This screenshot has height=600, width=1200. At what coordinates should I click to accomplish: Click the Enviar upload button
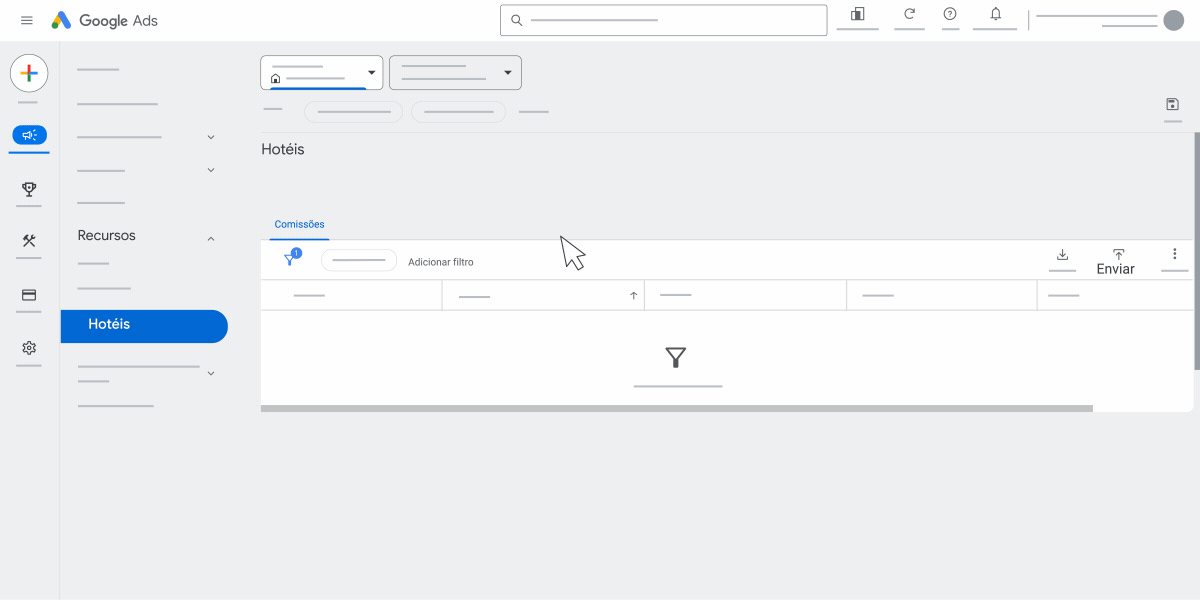click(x=1116, y=262)
